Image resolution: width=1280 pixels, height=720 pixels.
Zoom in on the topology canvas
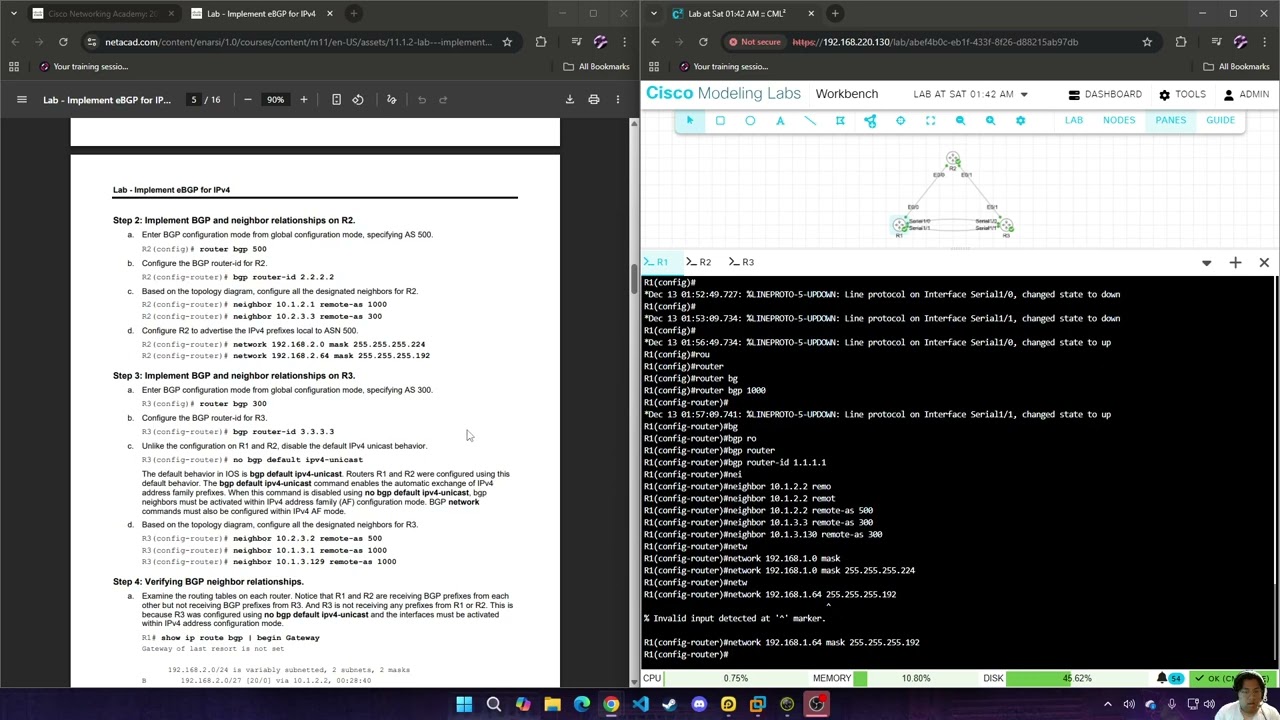pyautogui.click(x=990, y=121)
